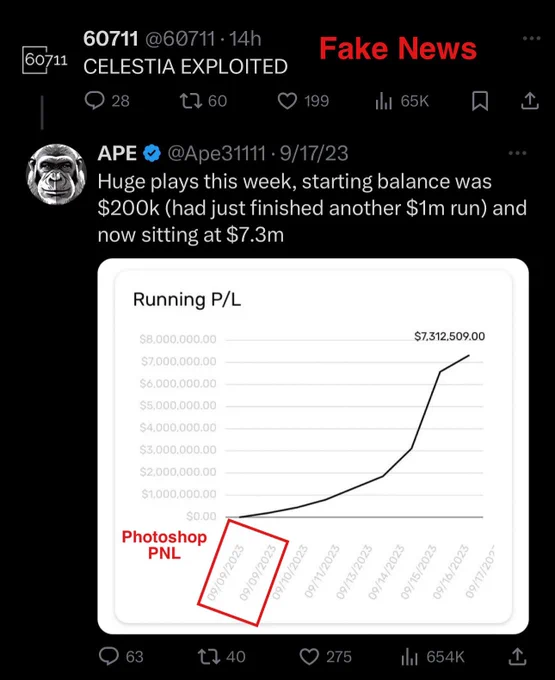Bookmark the 60711 tweet
This screenshot has width=555, height=680.
[480, 101]
